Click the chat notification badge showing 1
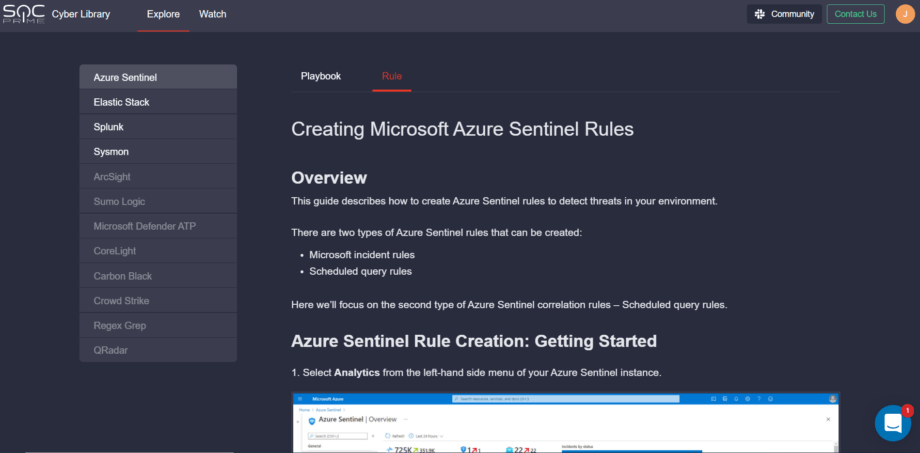The image size is (920, 453). 907,411
